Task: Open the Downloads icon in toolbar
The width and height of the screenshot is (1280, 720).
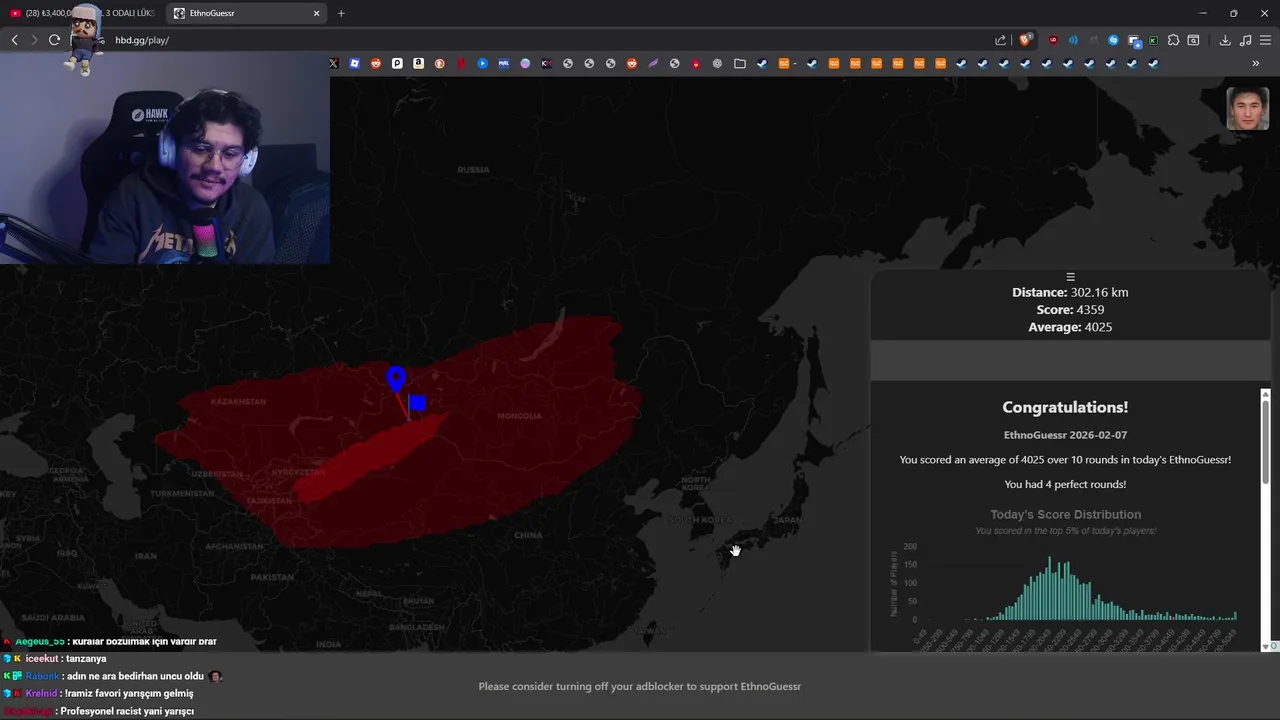Action: click(x=1225, y=40)
